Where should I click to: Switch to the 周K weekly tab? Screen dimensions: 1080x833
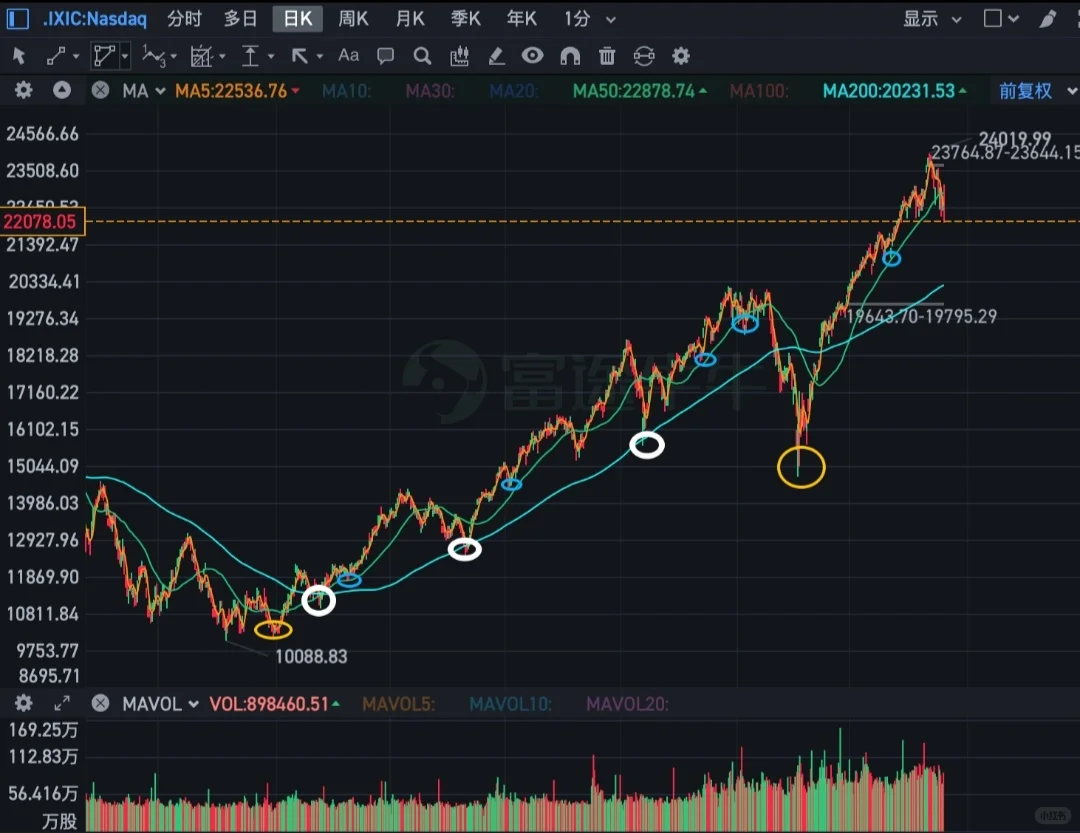point(353,19)
